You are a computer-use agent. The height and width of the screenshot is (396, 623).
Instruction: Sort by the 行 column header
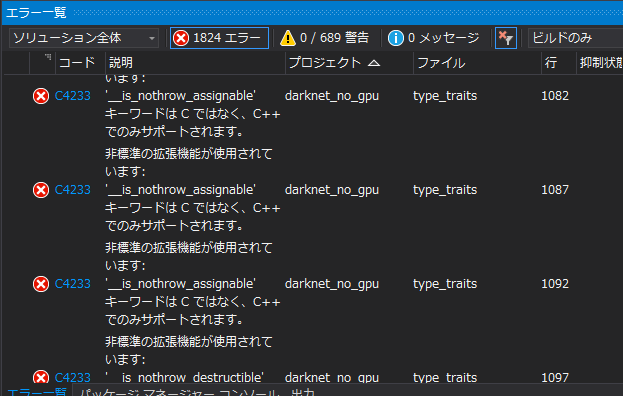coord(559,63)
